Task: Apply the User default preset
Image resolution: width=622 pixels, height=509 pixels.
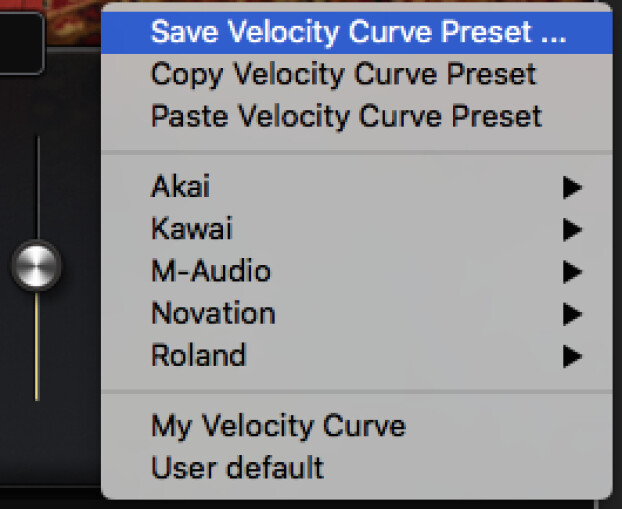Action: click(x=237, y=467)
